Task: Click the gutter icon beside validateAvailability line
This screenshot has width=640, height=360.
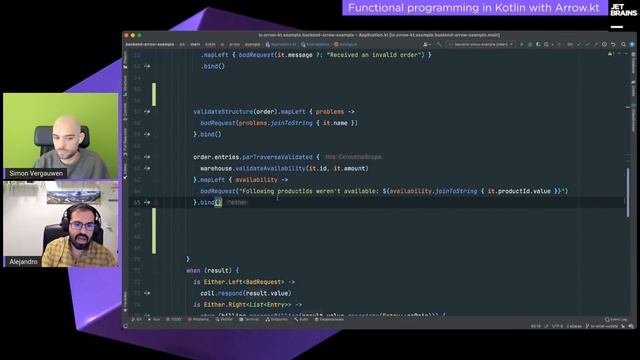Action: coord(147,168)
